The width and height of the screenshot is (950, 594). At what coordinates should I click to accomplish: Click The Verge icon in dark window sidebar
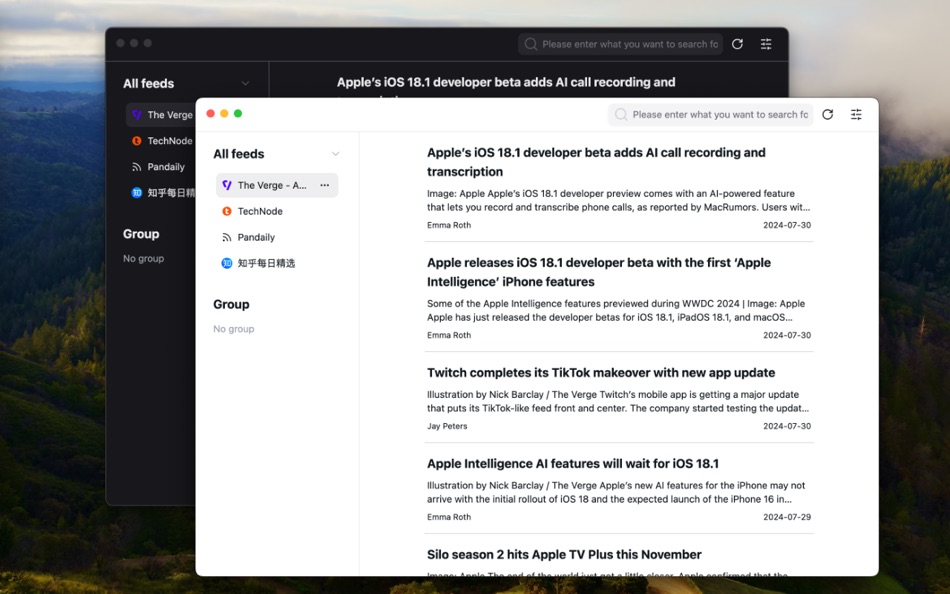[137, 115]
